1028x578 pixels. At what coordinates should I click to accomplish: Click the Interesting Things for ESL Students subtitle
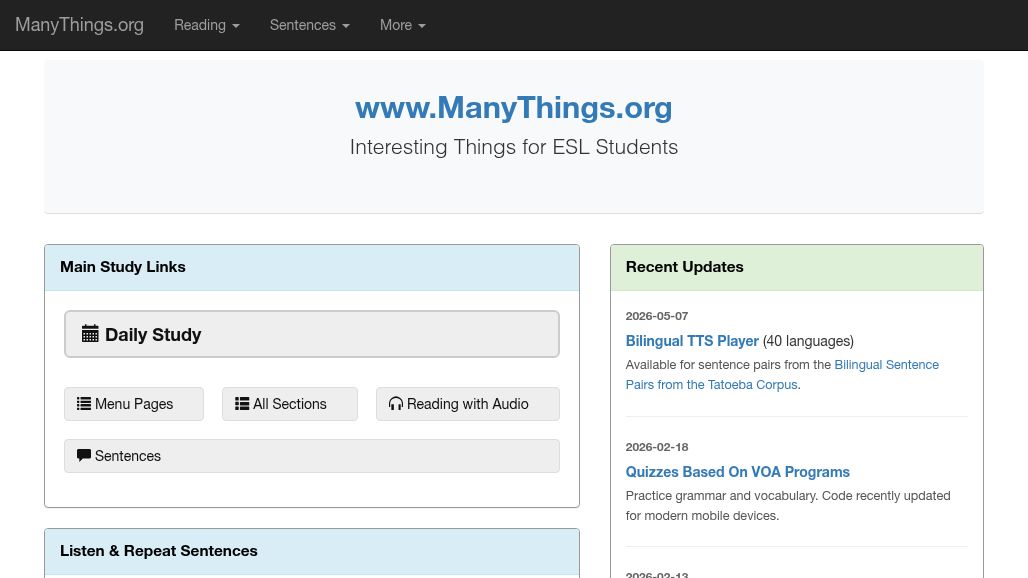(514, 147)
